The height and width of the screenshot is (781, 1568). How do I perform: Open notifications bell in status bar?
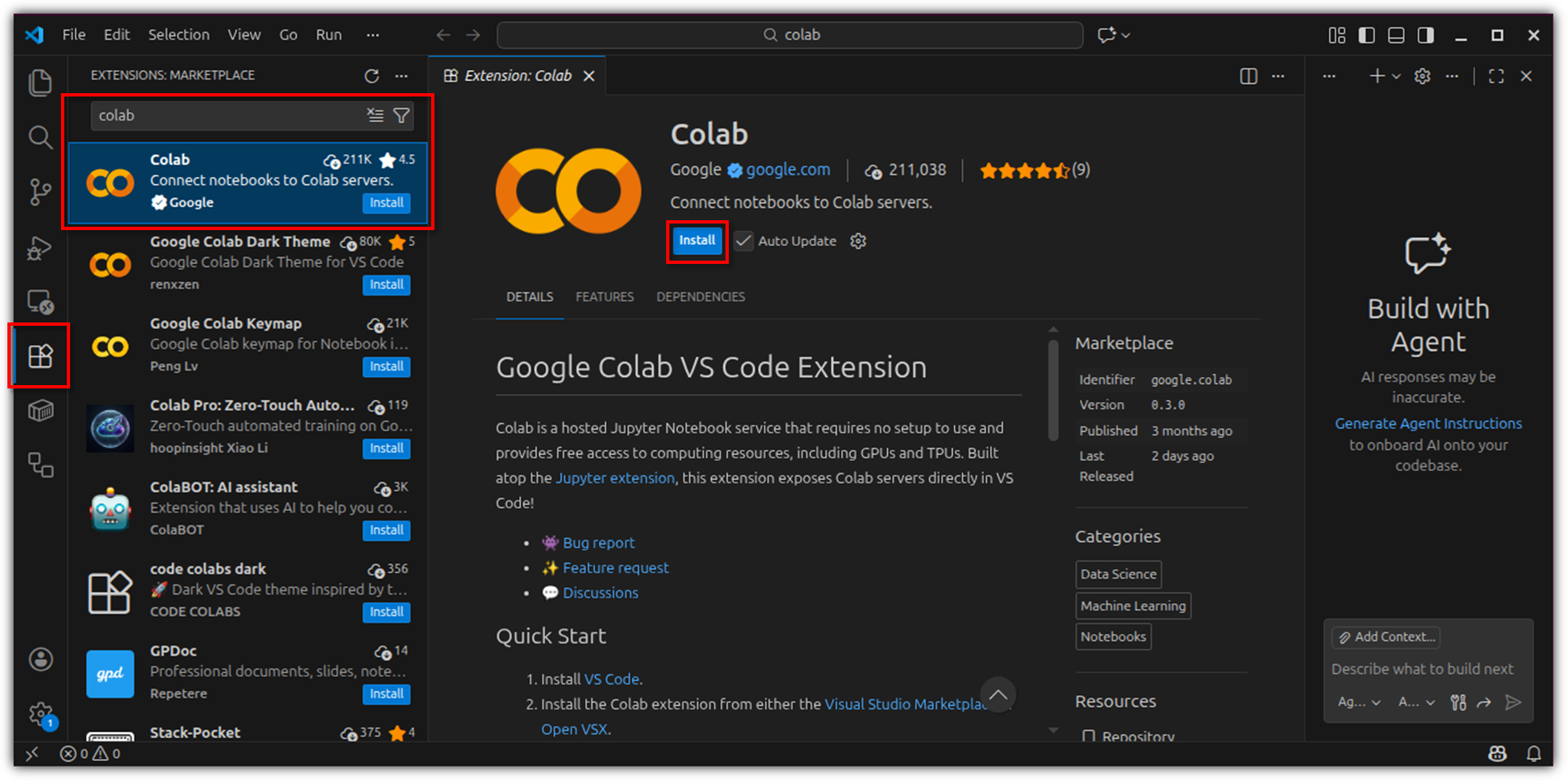click(1533, 754)
